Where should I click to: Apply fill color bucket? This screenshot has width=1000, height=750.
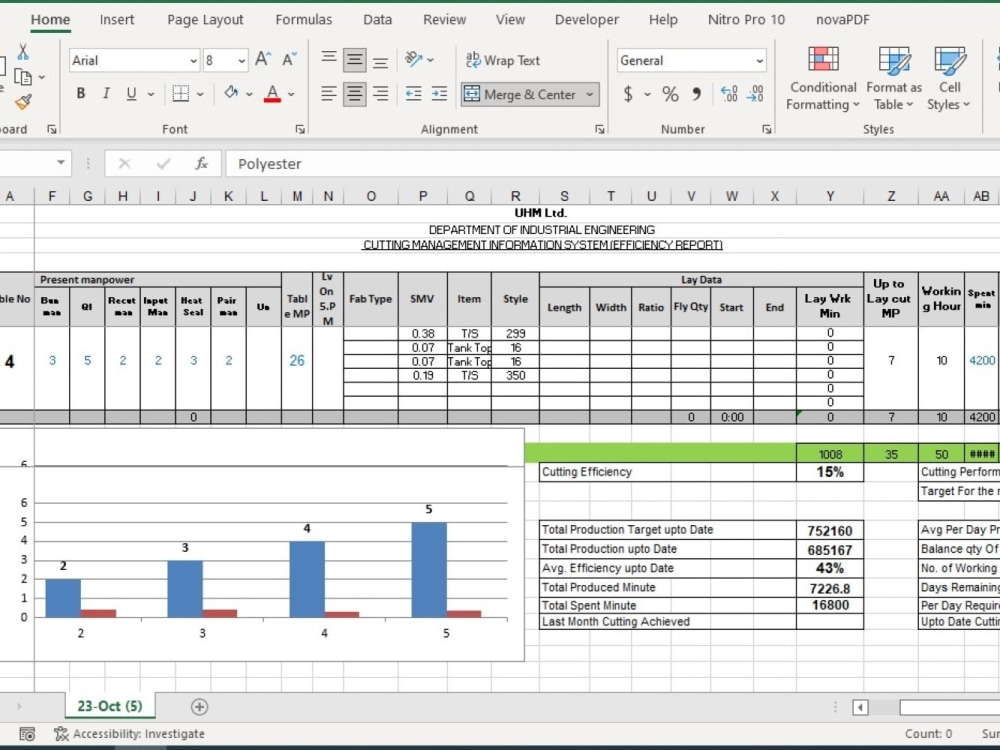(x=231, y=93)
